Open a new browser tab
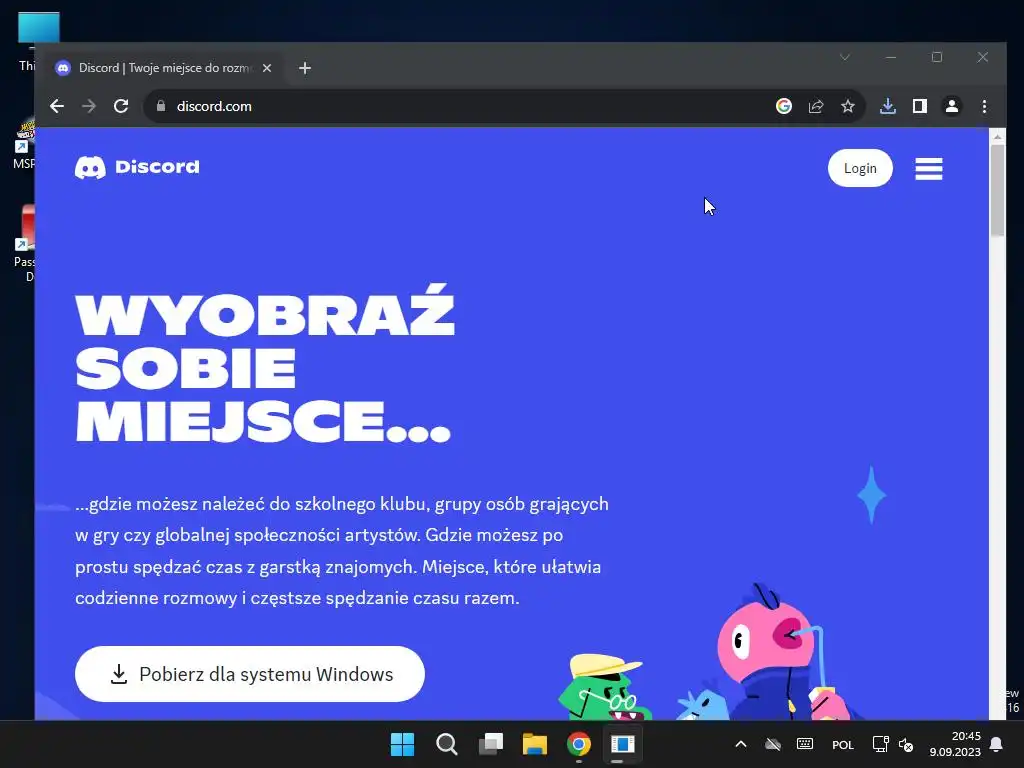The image size is (1024, 768). click(x=305, y=68)
